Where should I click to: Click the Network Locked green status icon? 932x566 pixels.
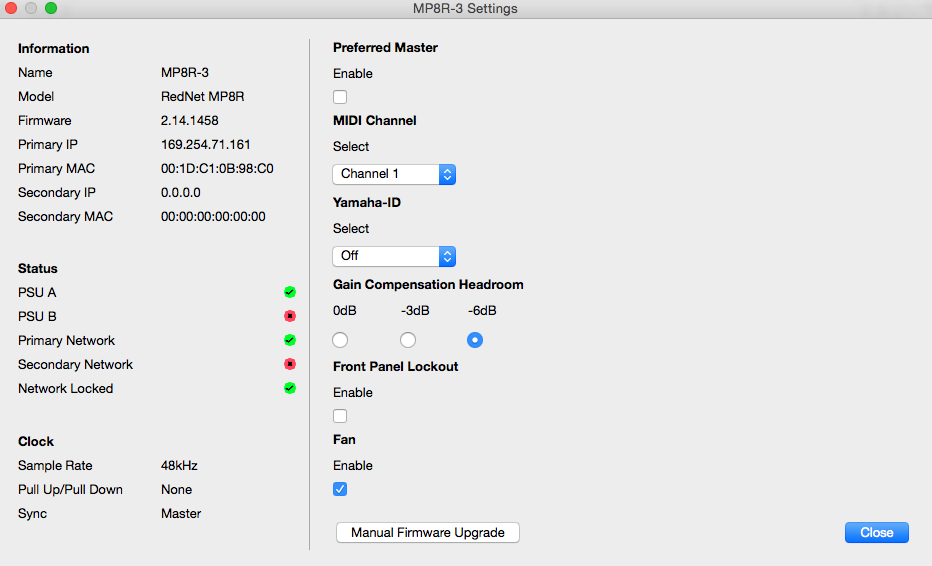(x=290, y=388)
